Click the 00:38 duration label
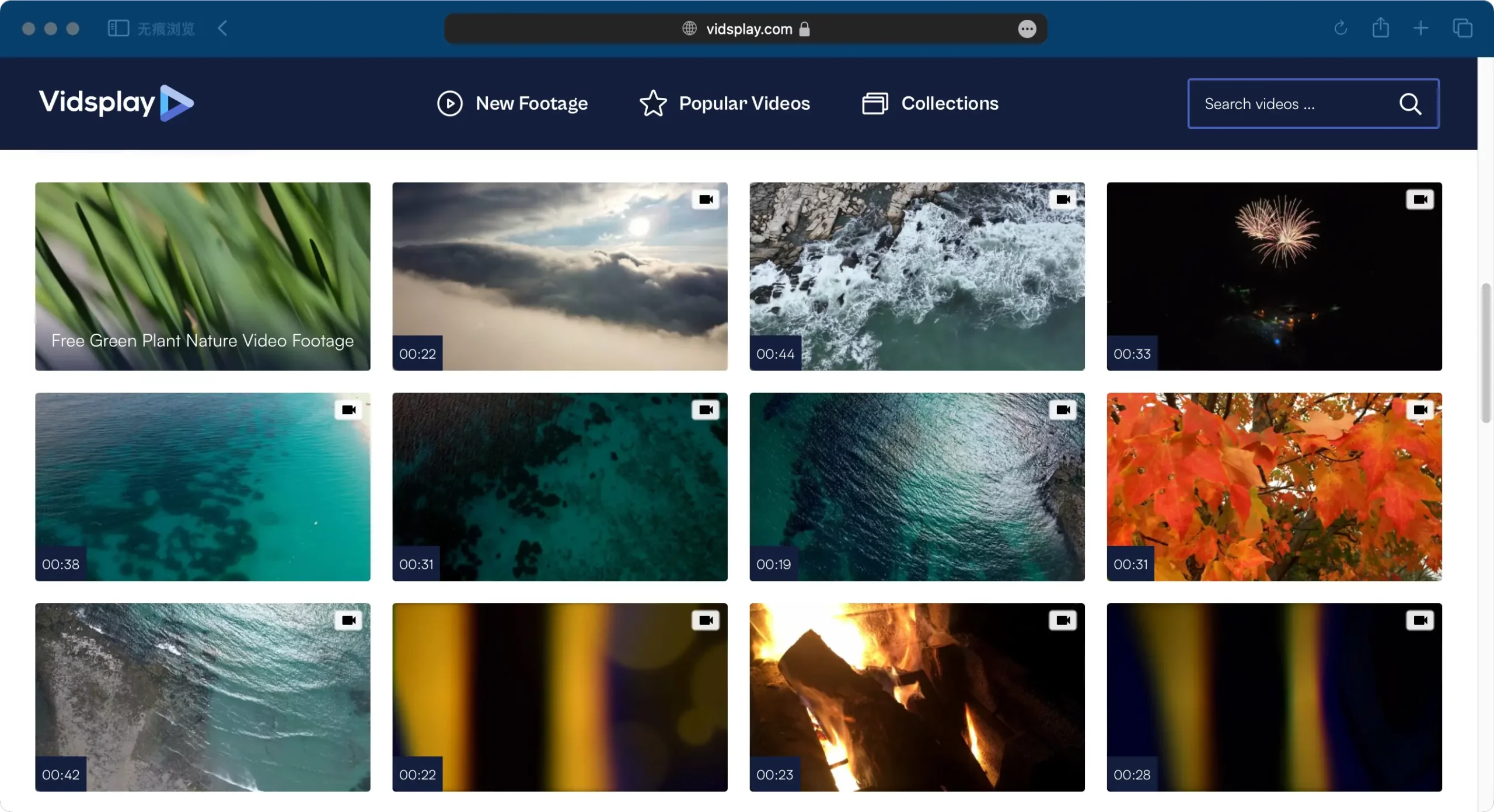The image size is (1494, 812). click(61, 564)
